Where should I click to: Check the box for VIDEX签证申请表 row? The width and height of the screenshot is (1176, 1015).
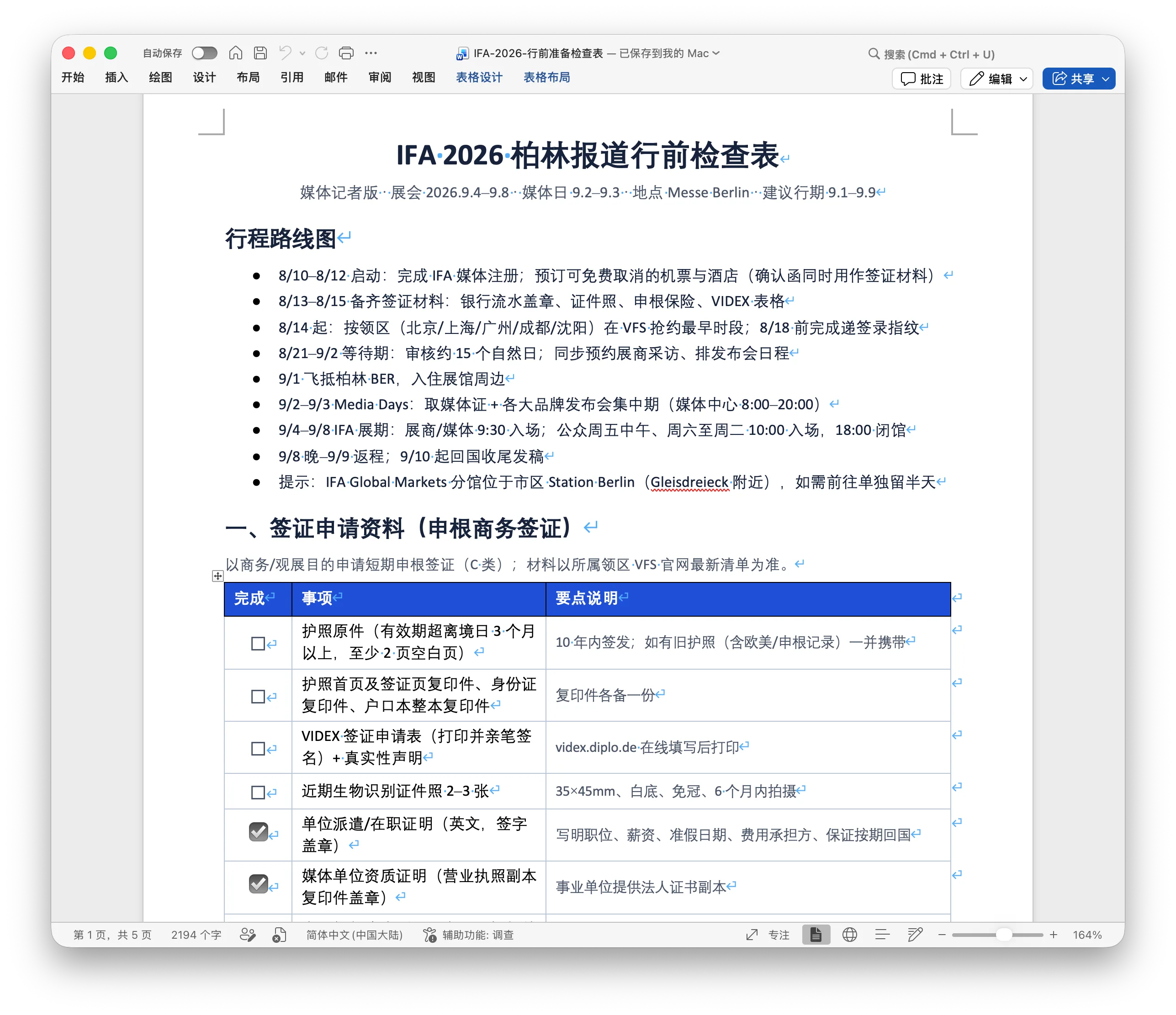coord(258,748)
